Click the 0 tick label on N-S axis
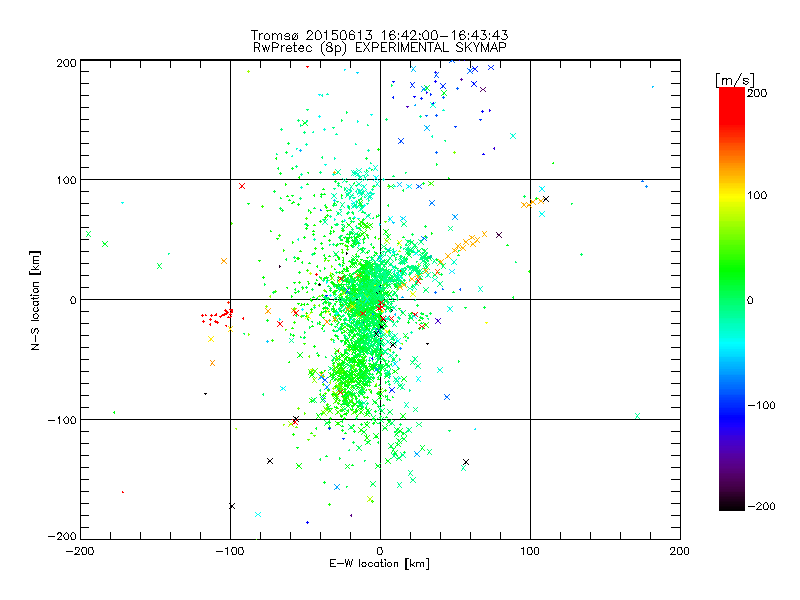Viewport: 800px width, 600px height. coord(73,300)
